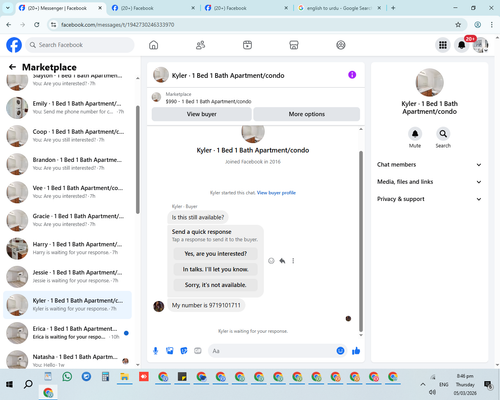The height and width of the screenshot is (400, 500).
Task: Click browser address bar URL
Action: pyautogui.click(x=117, y=25)
